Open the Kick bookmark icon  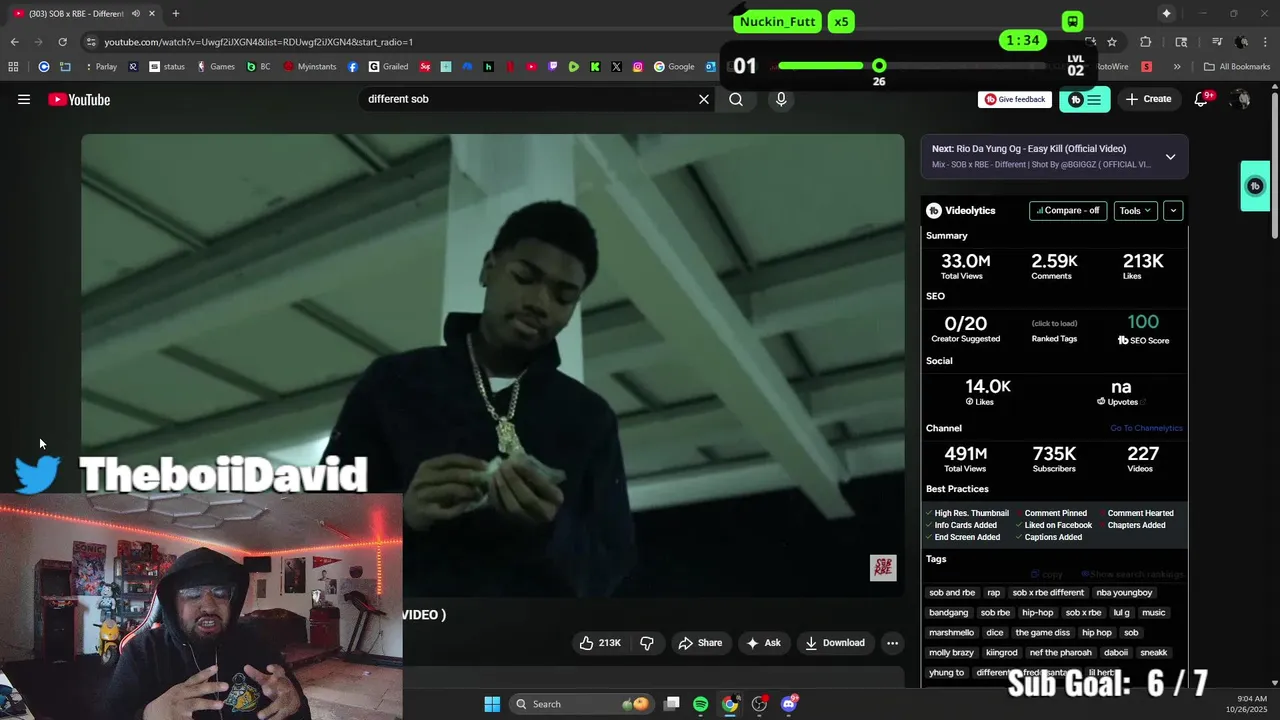click(595, 67)
